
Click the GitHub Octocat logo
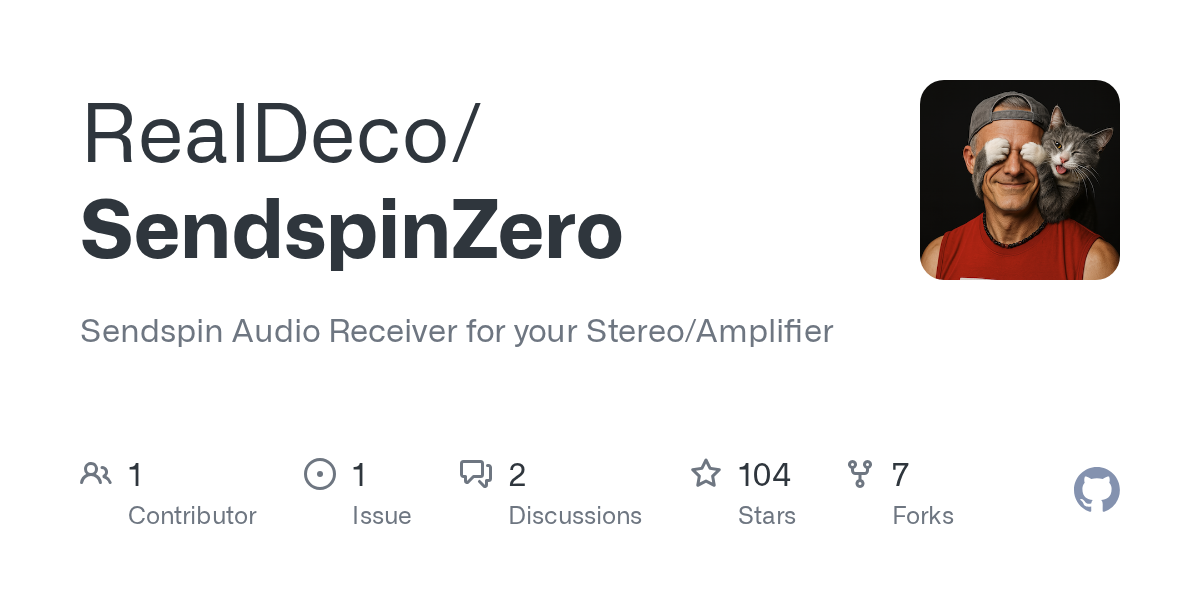tap(1096, 490)
